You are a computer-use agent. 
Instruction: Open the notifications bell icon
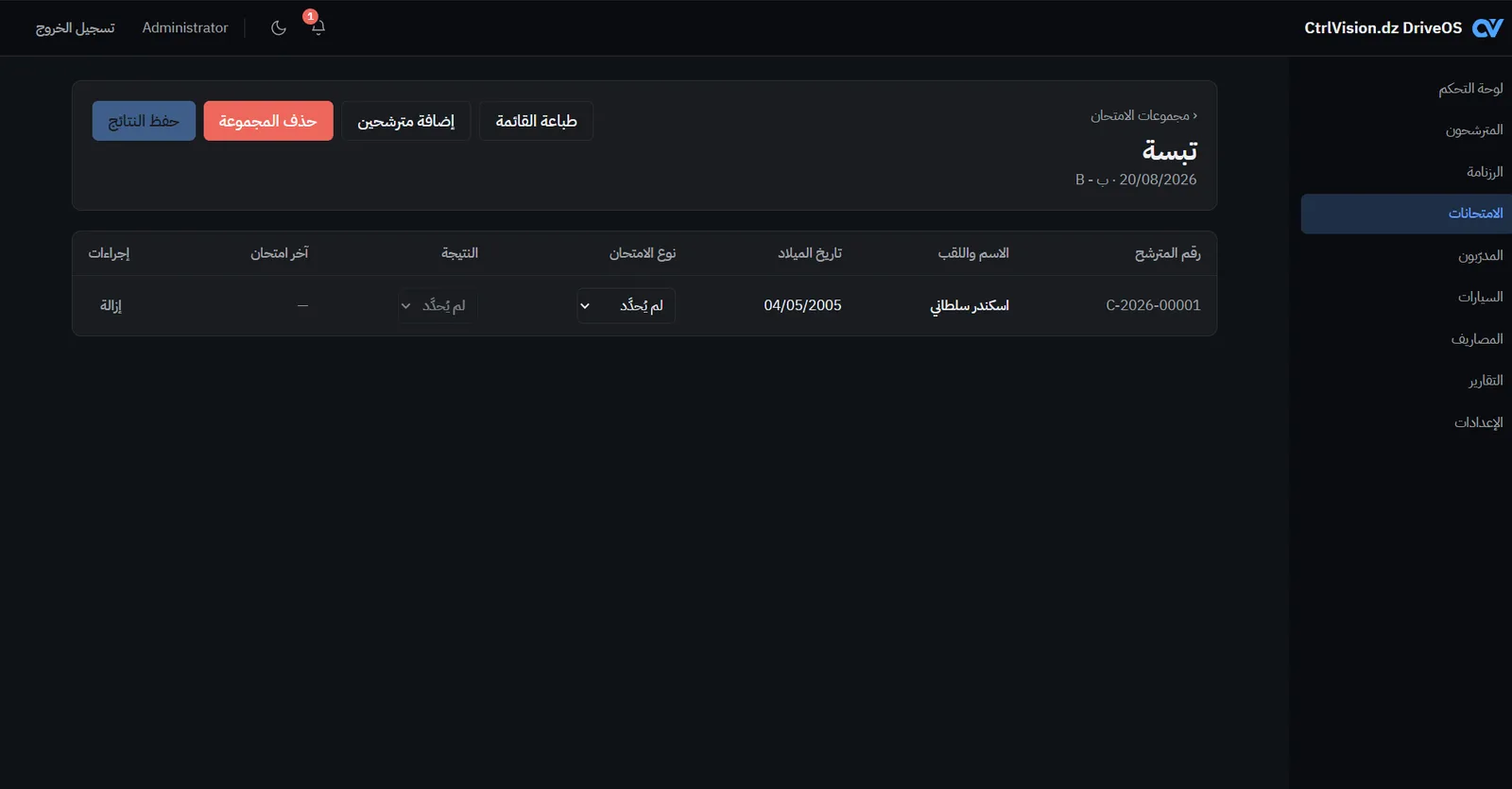pyautogui.click(x=318, y=27)
